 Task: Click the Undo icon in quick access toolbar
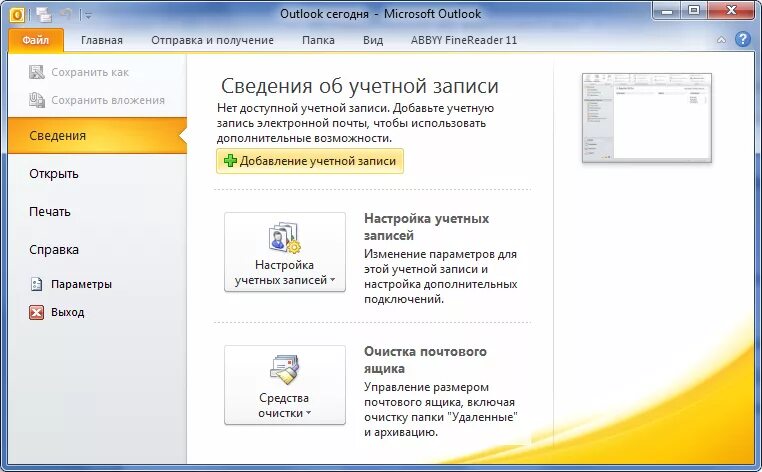[x=67, y=15]
